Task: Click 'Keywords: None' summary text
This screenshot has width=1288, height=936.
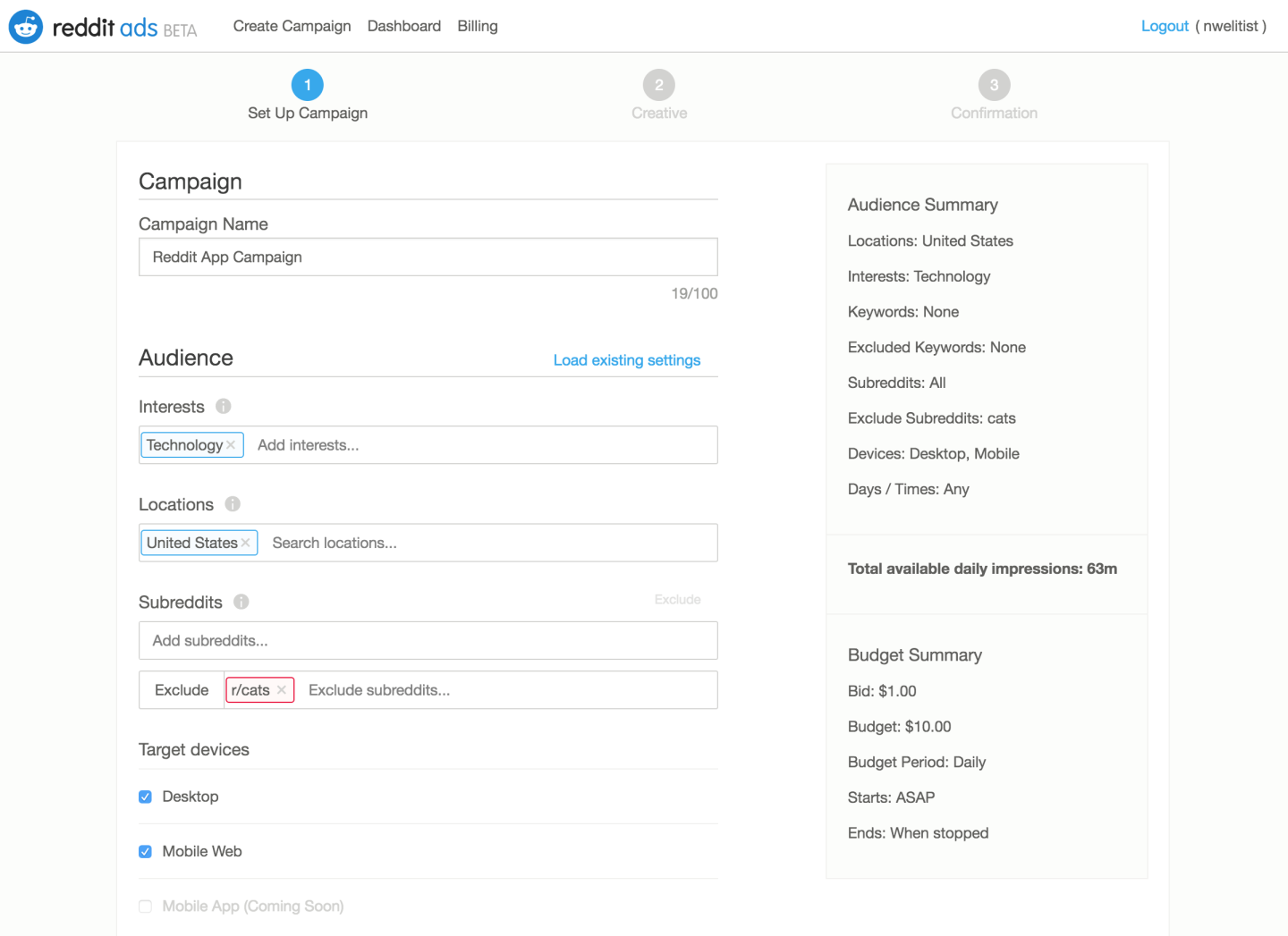Action: (903, 312)
